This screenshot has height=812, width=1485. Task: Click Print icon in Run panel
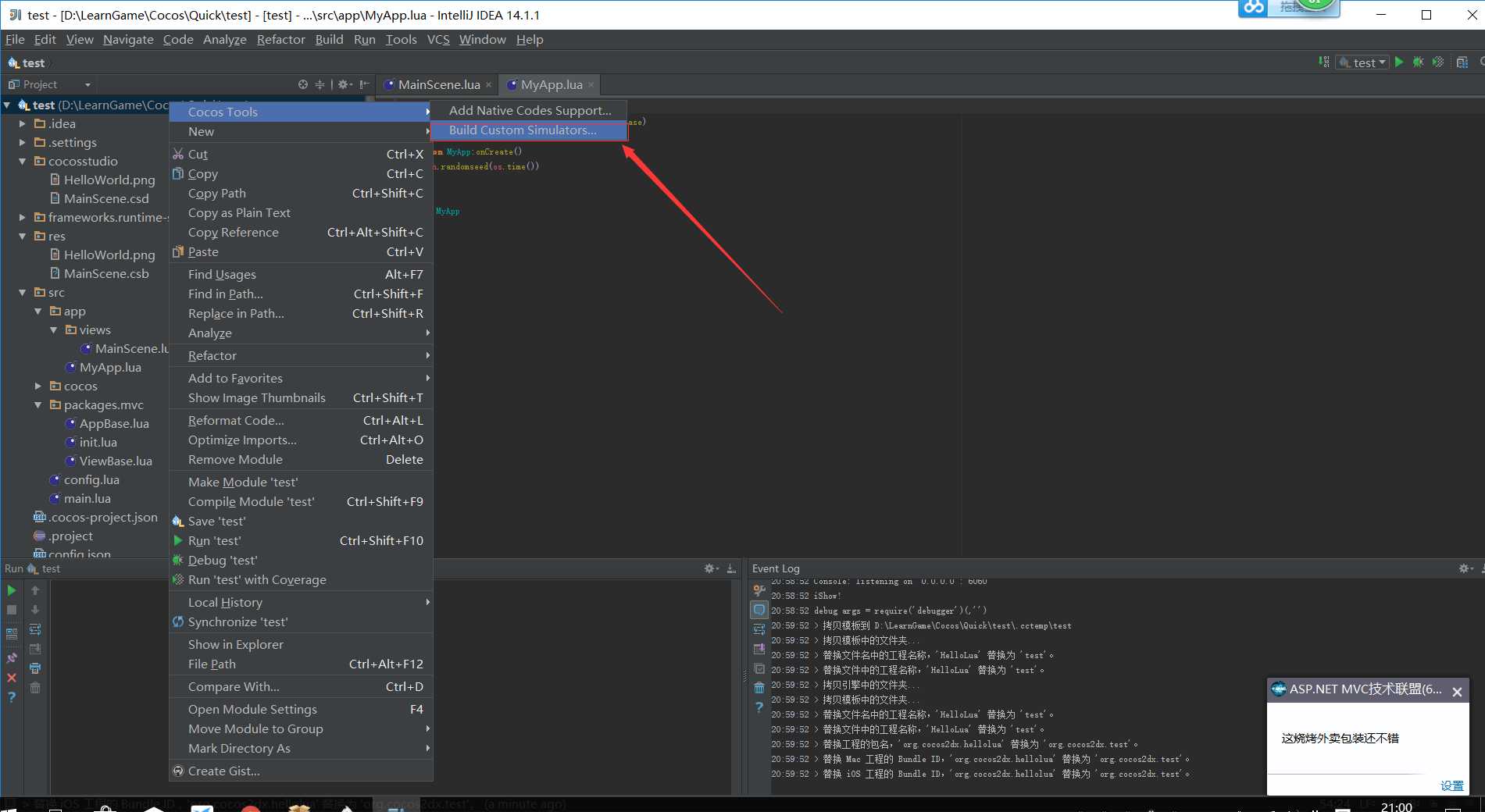point(35,668)
